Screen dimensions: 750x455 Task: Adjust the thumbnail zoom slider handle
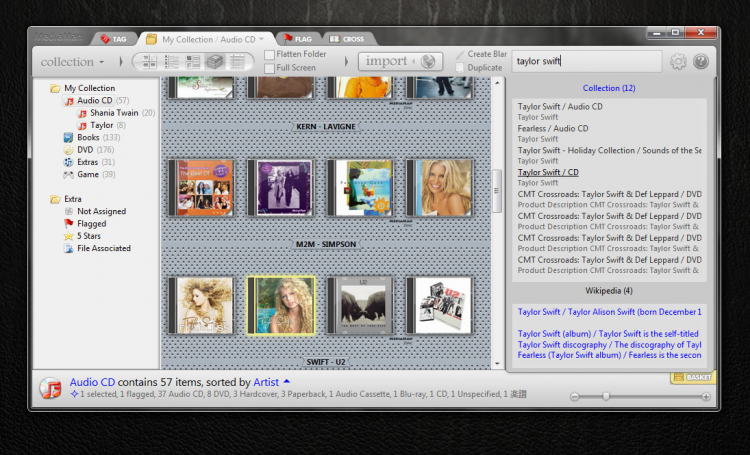(x=606, y=396)
